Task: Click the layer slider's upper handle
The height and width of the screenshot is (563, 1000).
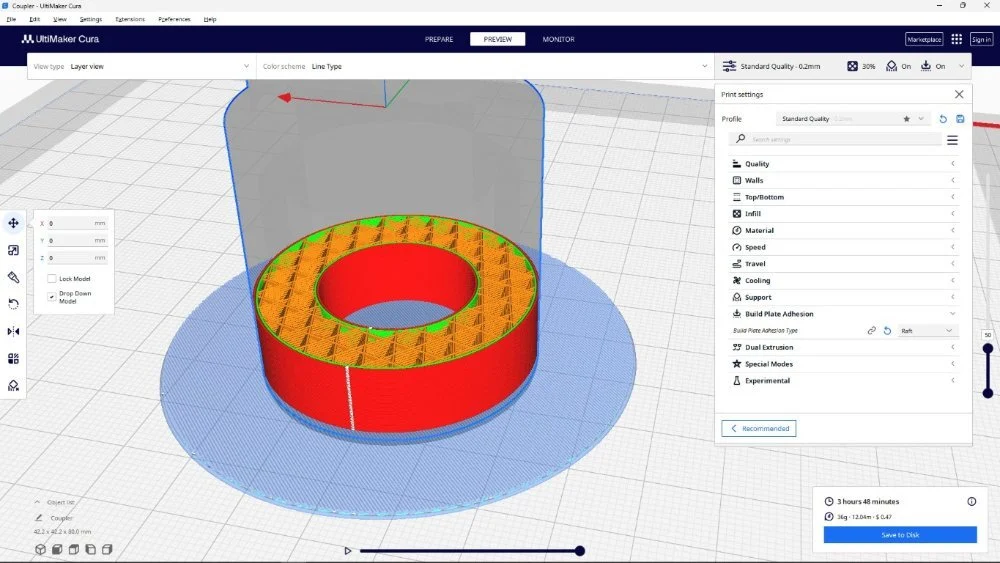Action: (988, 349)
